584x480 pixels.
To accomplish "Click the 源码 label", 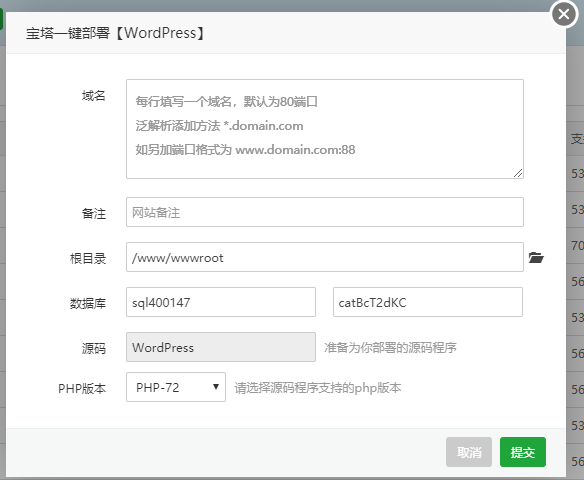I will pos(94,349).
